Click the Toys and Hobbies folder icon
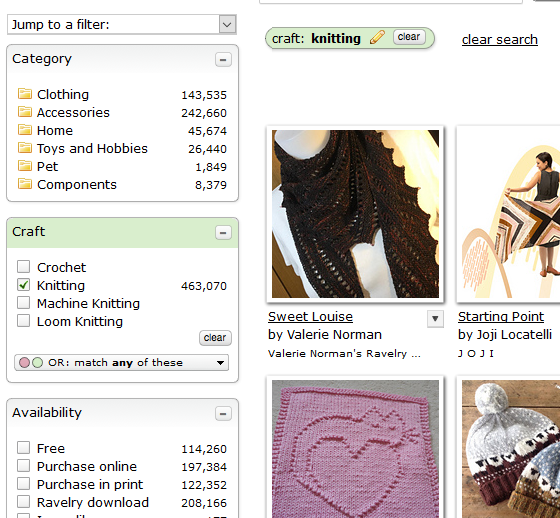 pos(25,148)
